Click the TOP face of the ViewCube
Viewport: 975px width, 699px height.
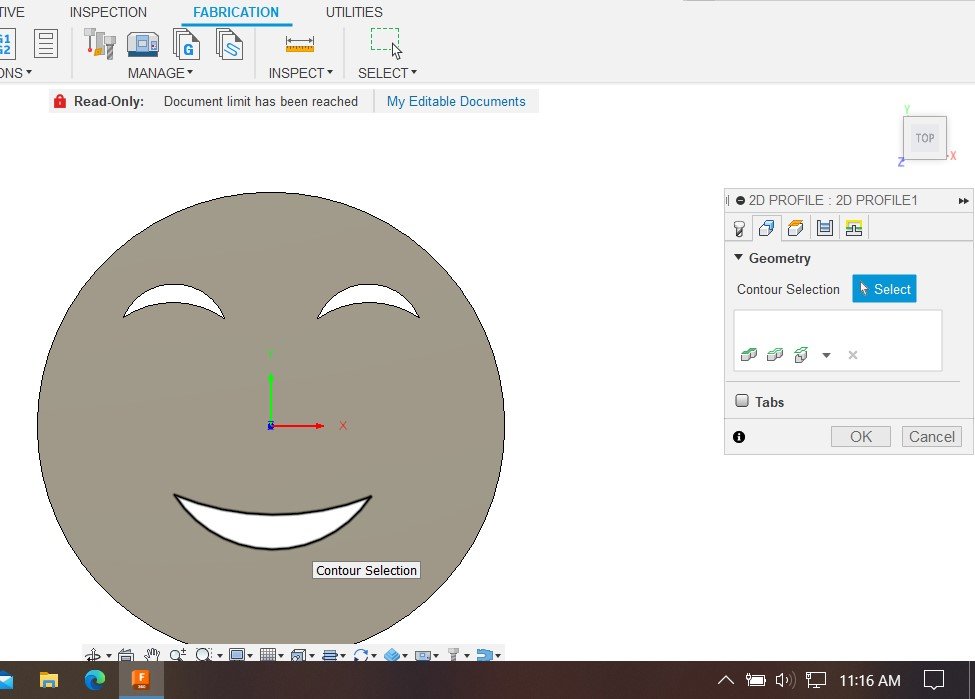click(925, 138)
